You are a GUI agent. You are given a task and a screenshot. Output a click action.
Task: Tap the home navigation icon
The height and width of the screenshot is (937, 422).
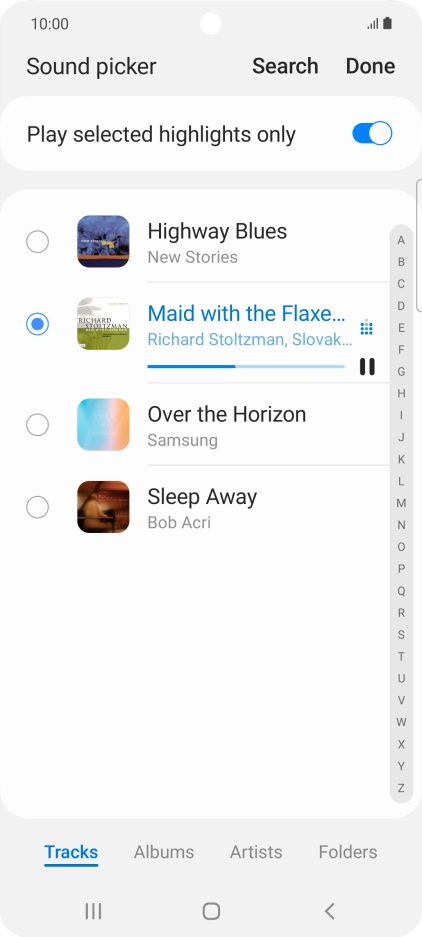coord(211,911)
